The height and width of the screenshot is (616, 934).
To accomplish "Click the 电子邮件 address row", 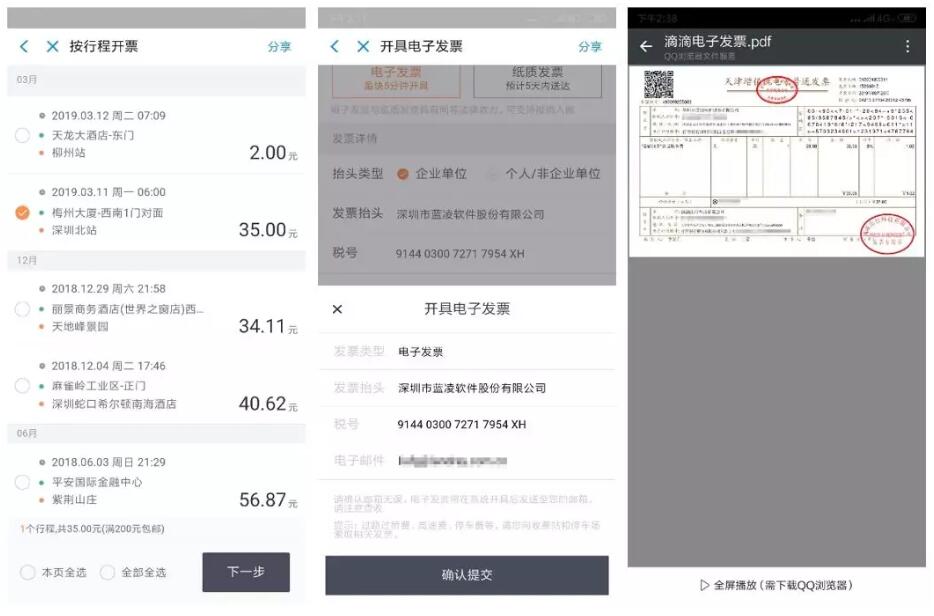I will (467, 461).
